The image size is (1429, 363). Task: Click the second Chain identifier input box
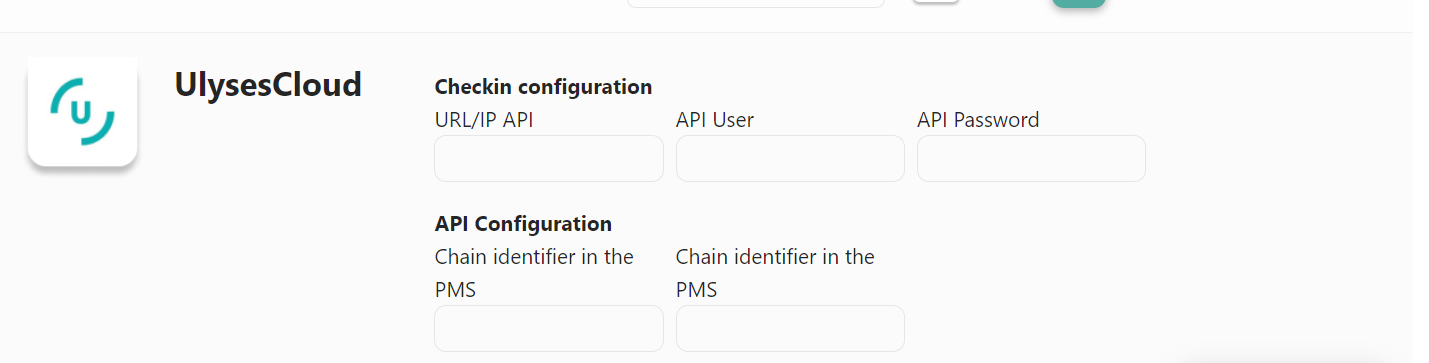790,328
